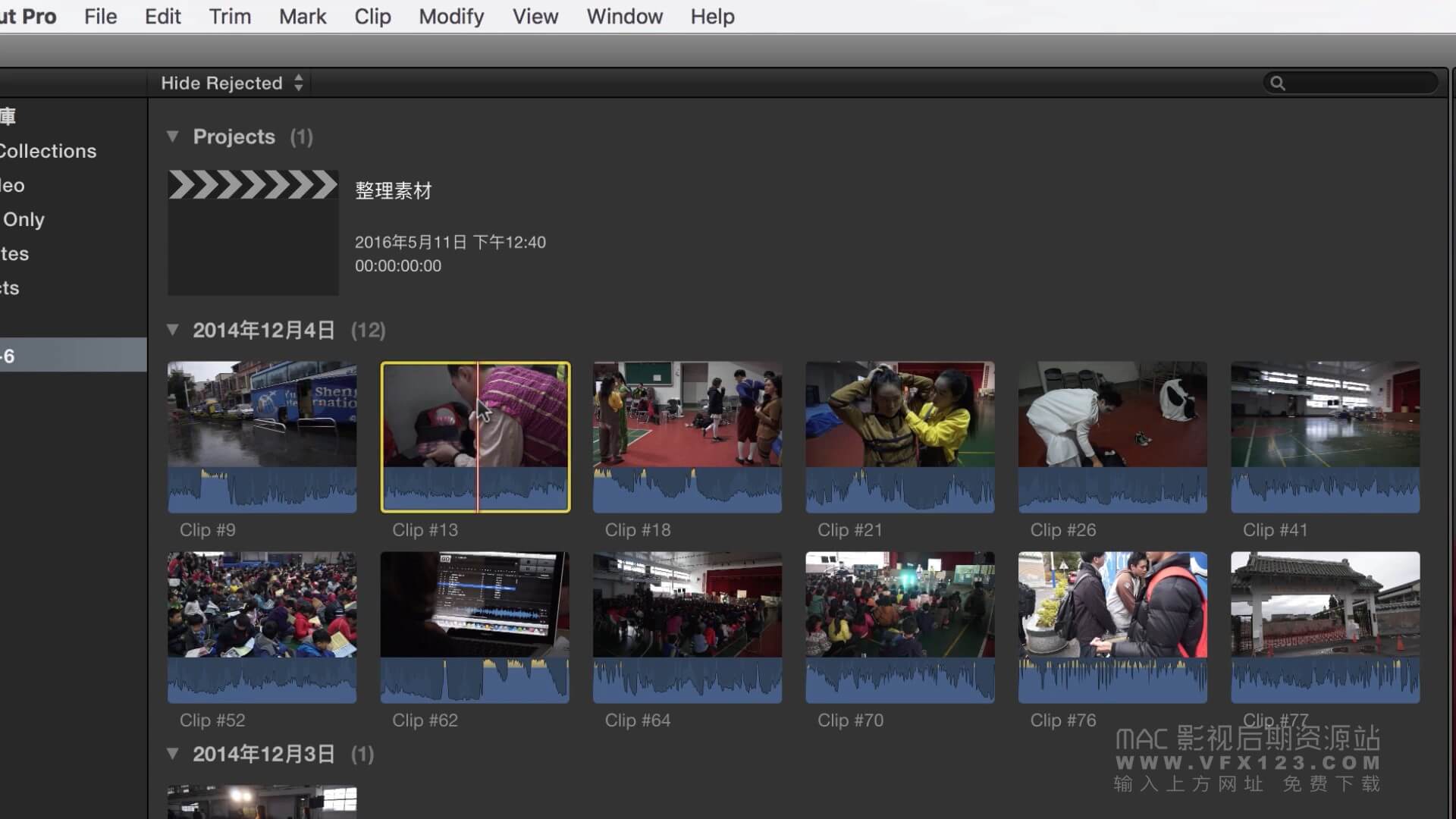Click the browser search field
This screenshot has height=819, width=1456.
(x=1351, y=83)
